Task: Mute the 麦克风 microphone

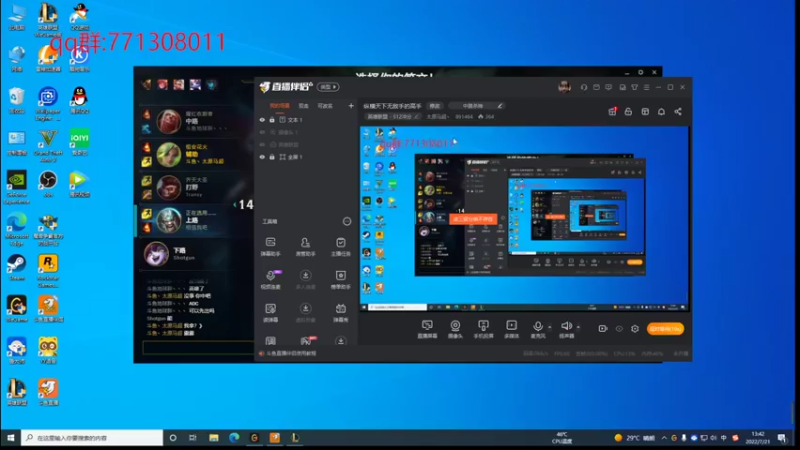Action: coord(538,329)
